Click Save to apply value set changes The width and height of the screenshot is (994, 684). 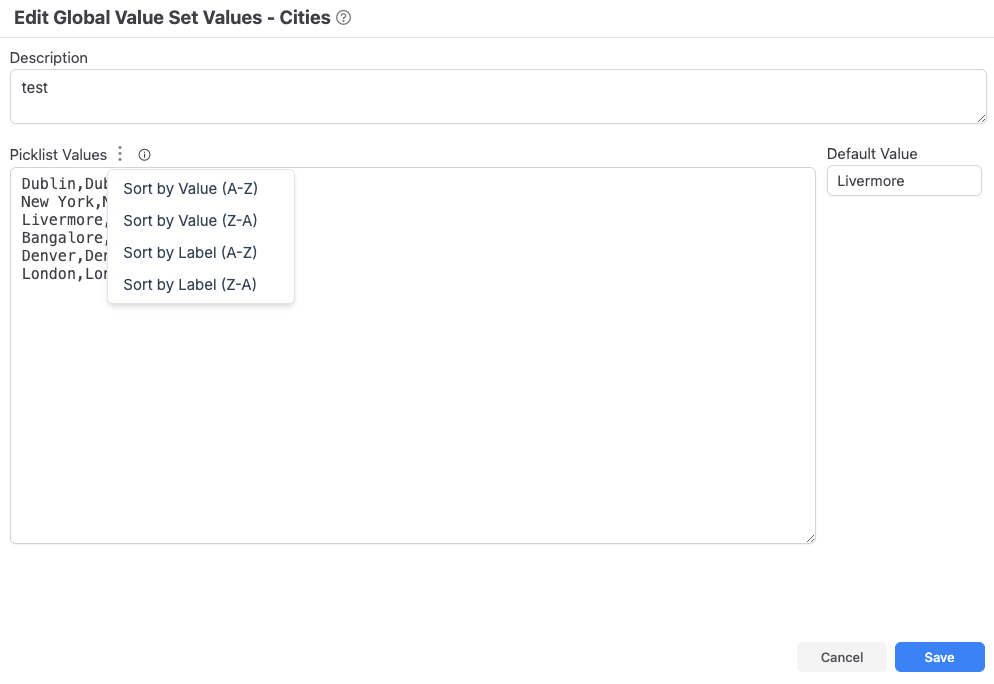click(x=939, y=657)
